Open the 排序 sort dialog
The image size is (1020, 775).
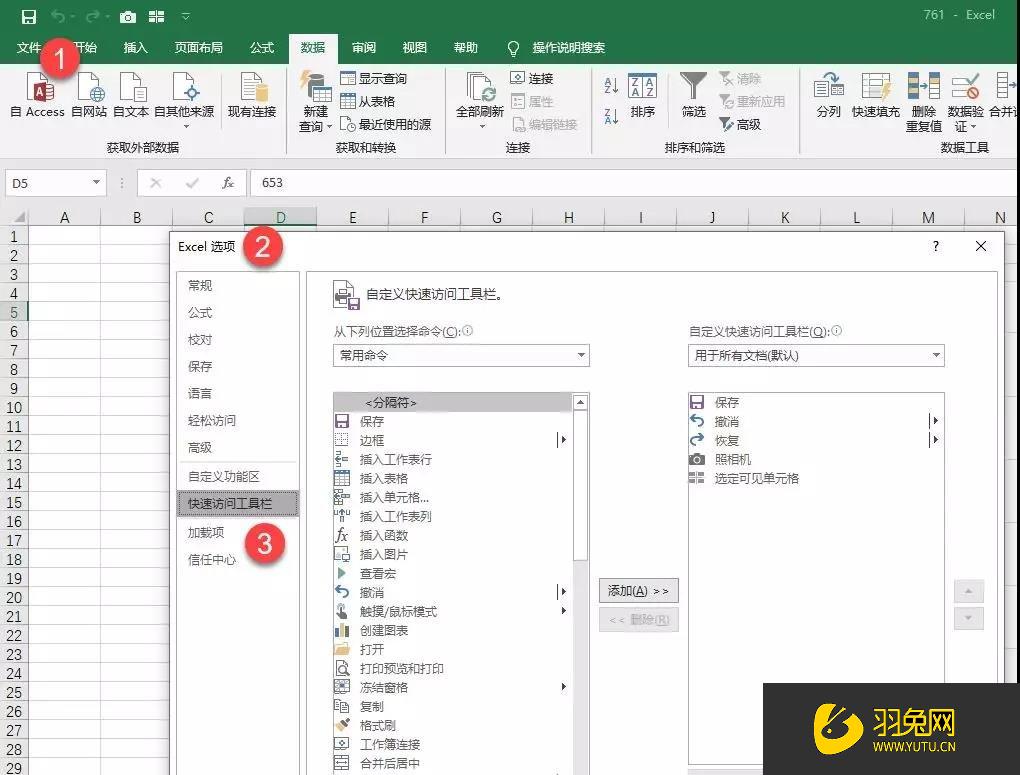point(642,96)
